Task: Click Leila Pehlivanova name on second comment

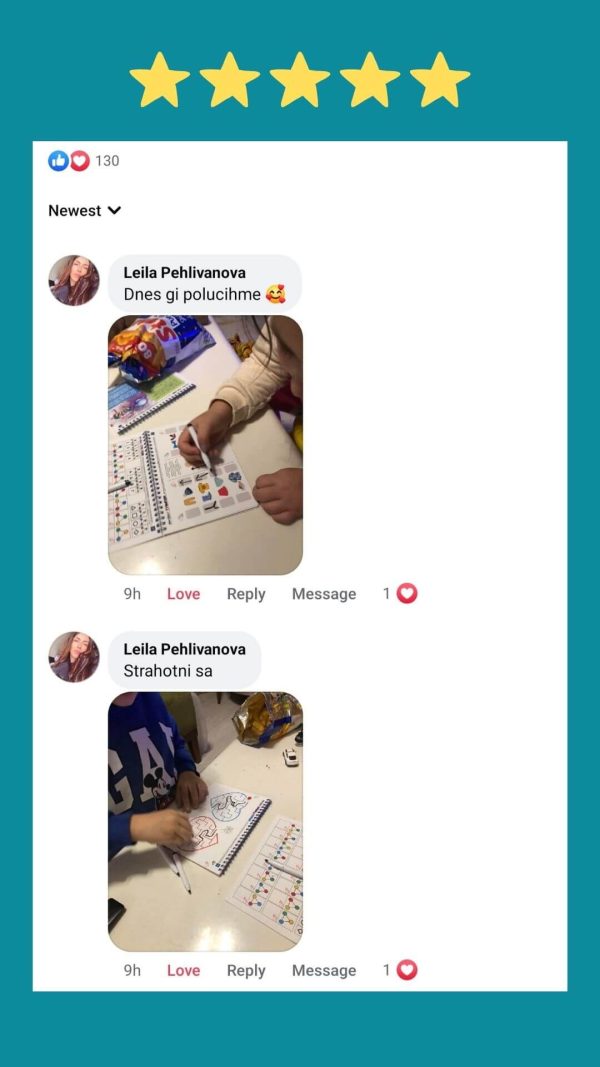Action: pos(184,649)
